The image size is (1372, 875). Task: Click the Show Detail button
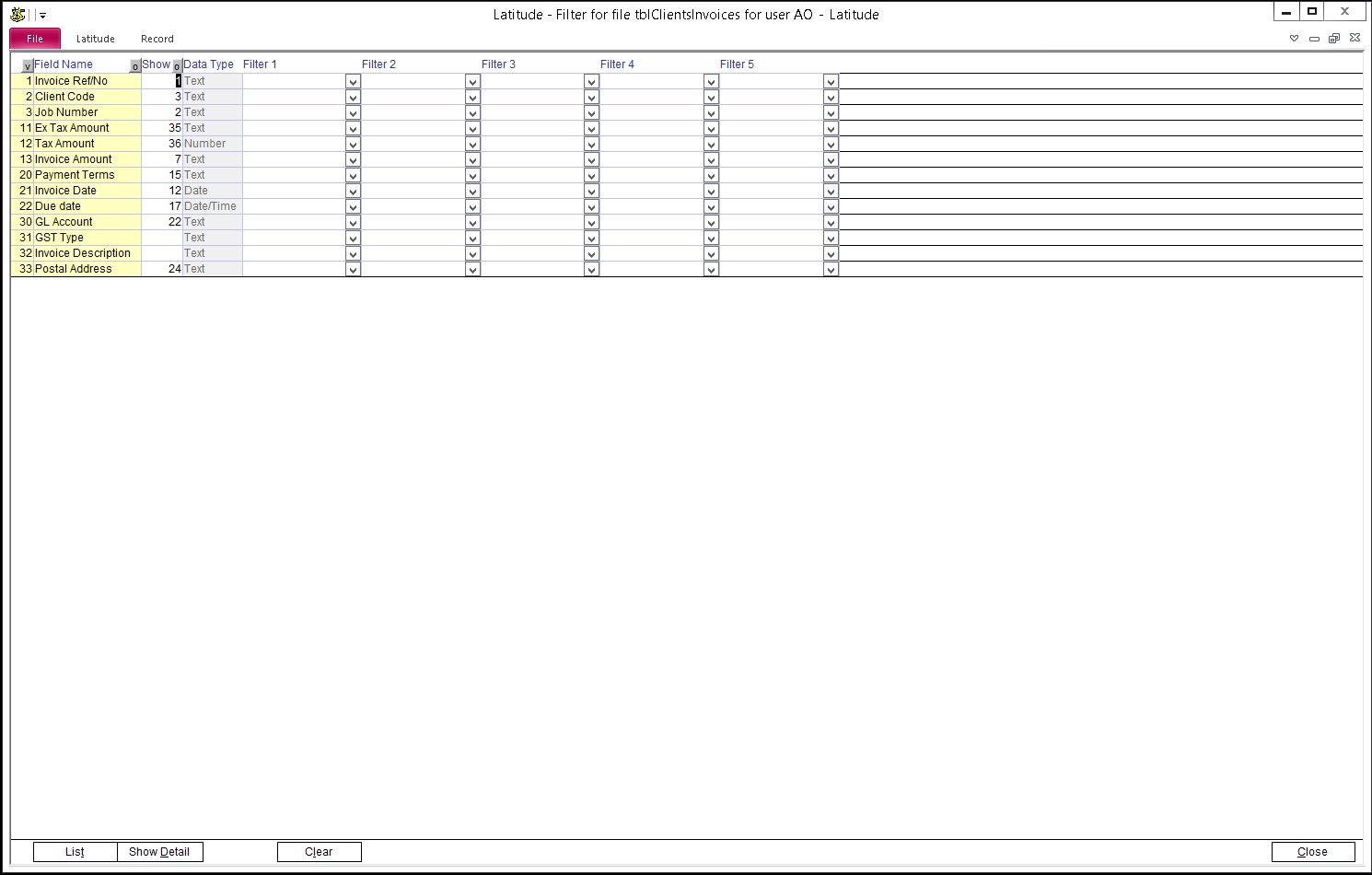(159, 852)
